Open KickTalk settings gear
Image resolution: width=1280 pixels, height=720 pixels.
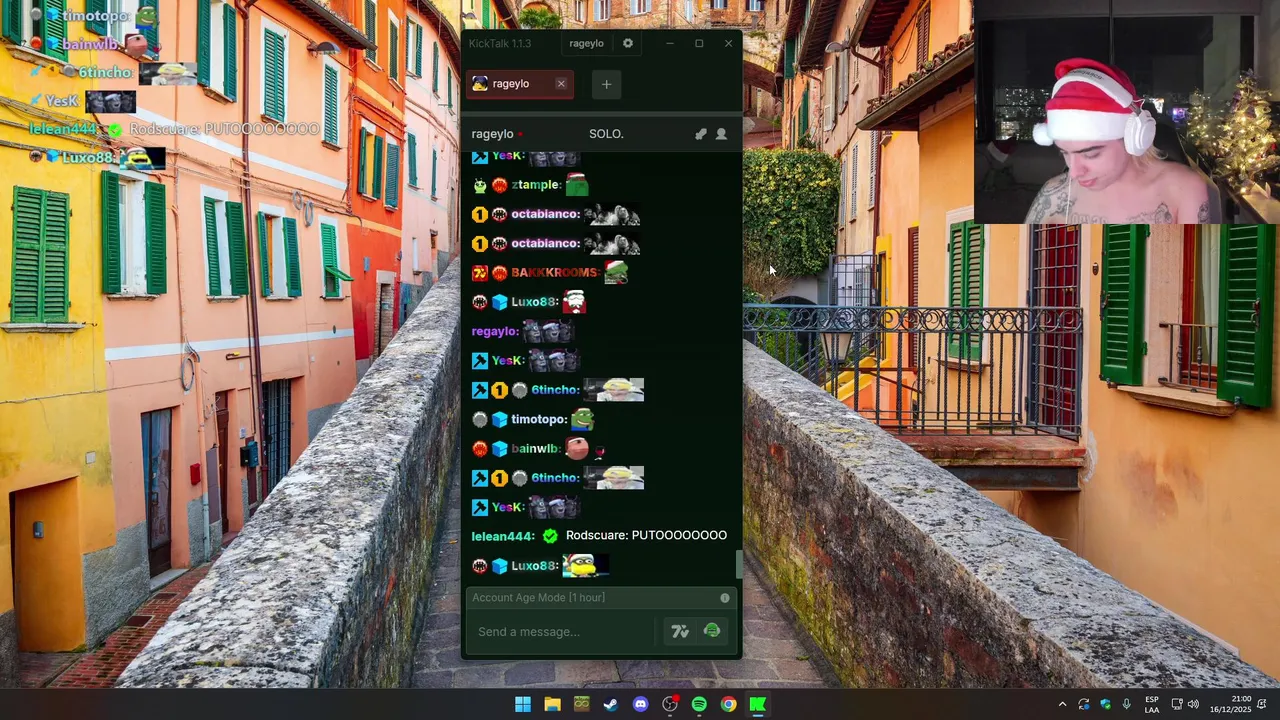point(628,44)
